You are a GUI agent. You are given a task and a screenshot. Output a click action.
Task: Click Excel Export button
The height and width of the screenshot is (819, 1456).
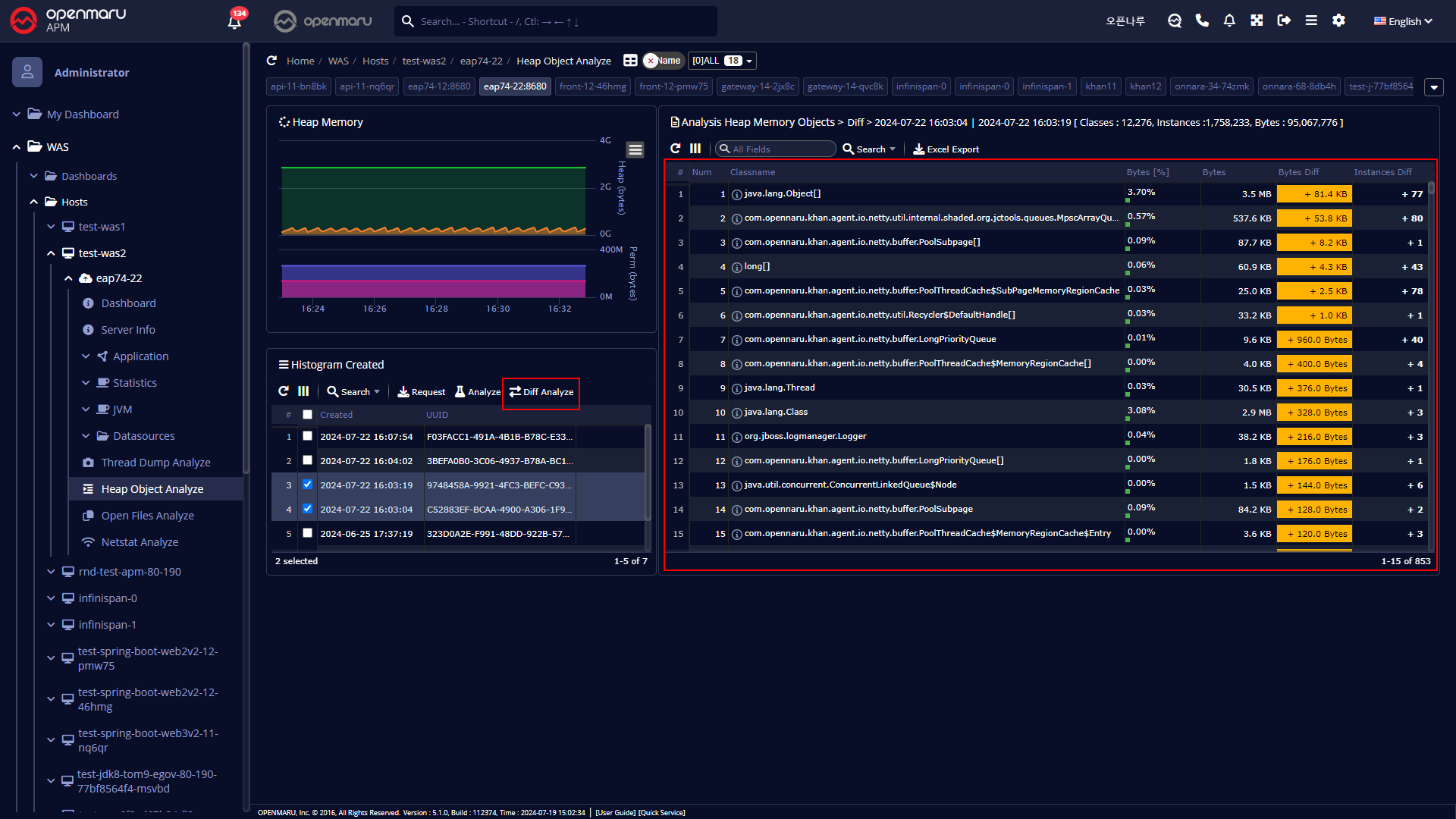tap(946, 149)
